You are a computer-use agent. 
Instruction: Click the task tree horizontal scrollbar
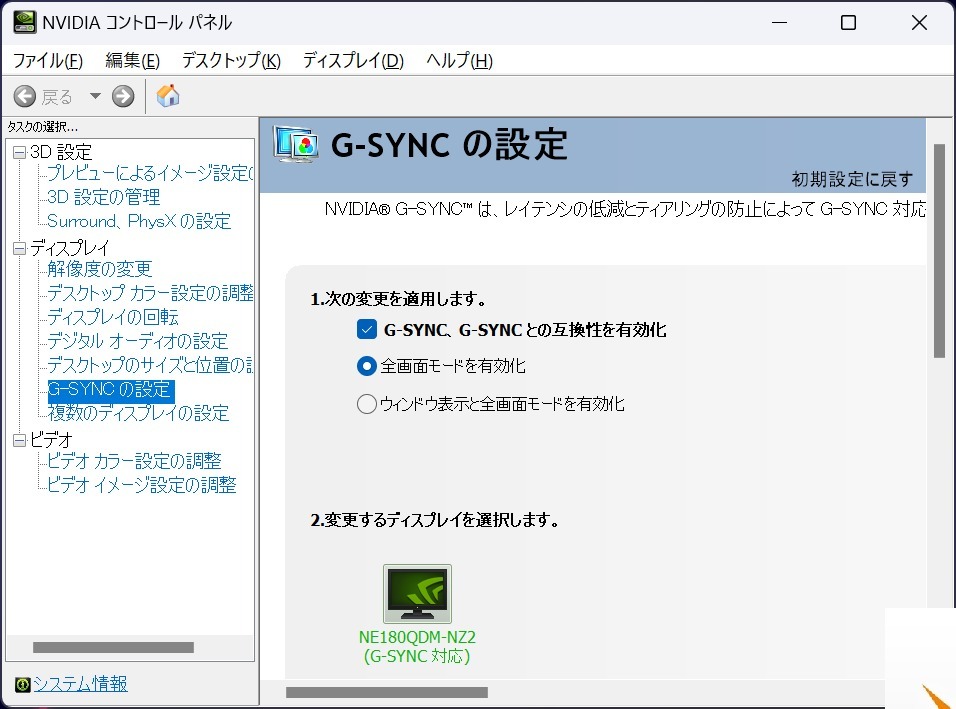tap(113, 647)
